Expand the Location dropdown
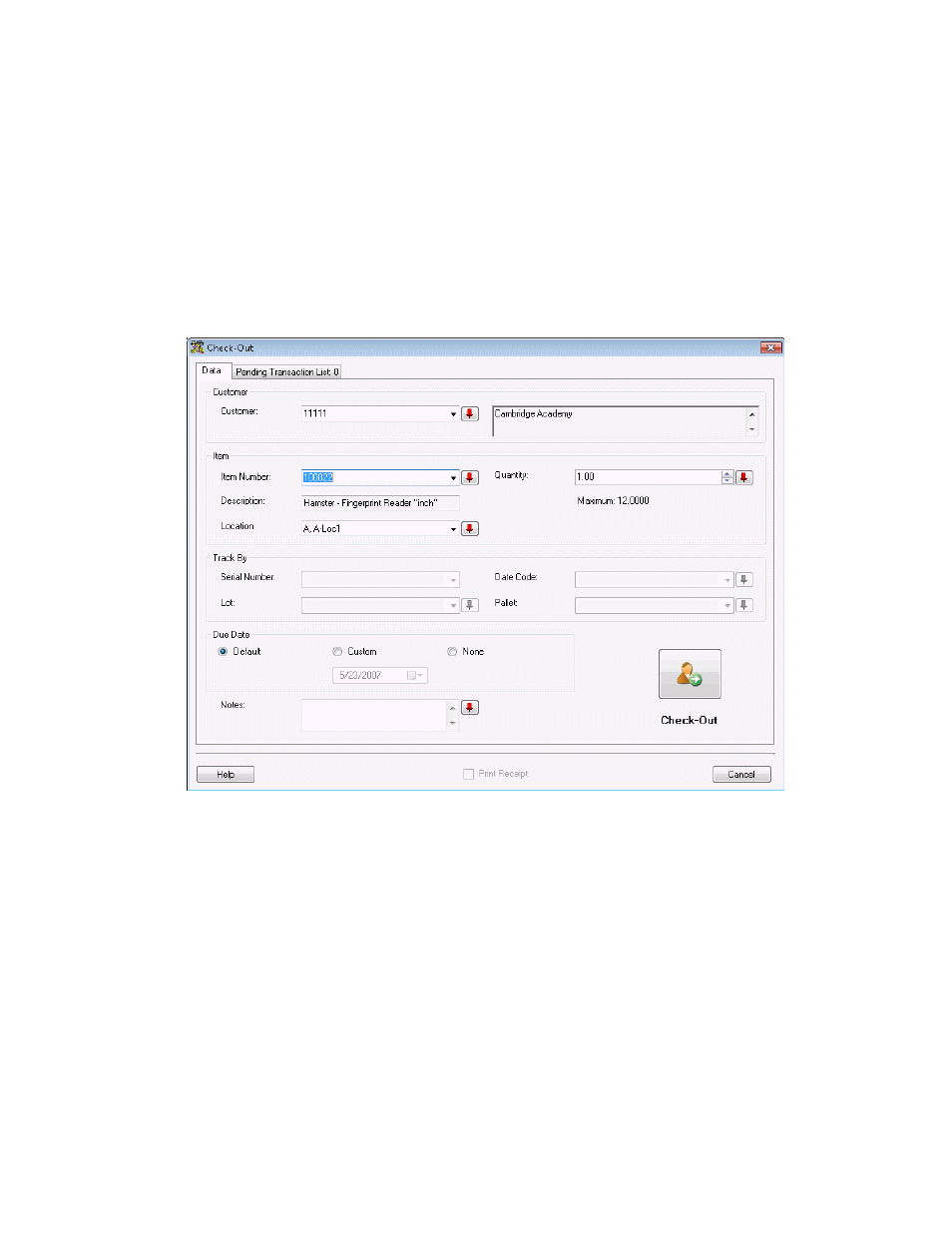The image size is (952, 1233). coord(453,528)
